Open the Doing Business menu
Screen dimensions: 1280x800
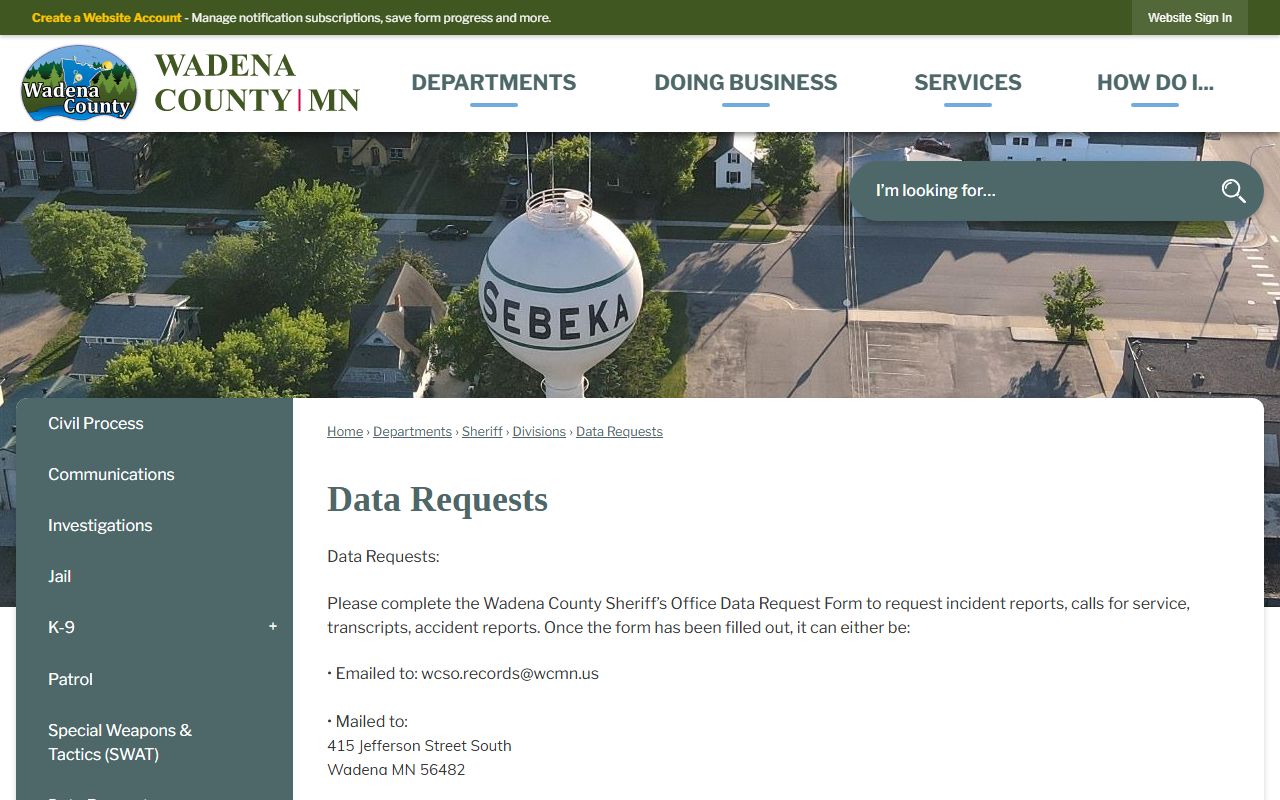pyautogui.click(x=746, y=83)
